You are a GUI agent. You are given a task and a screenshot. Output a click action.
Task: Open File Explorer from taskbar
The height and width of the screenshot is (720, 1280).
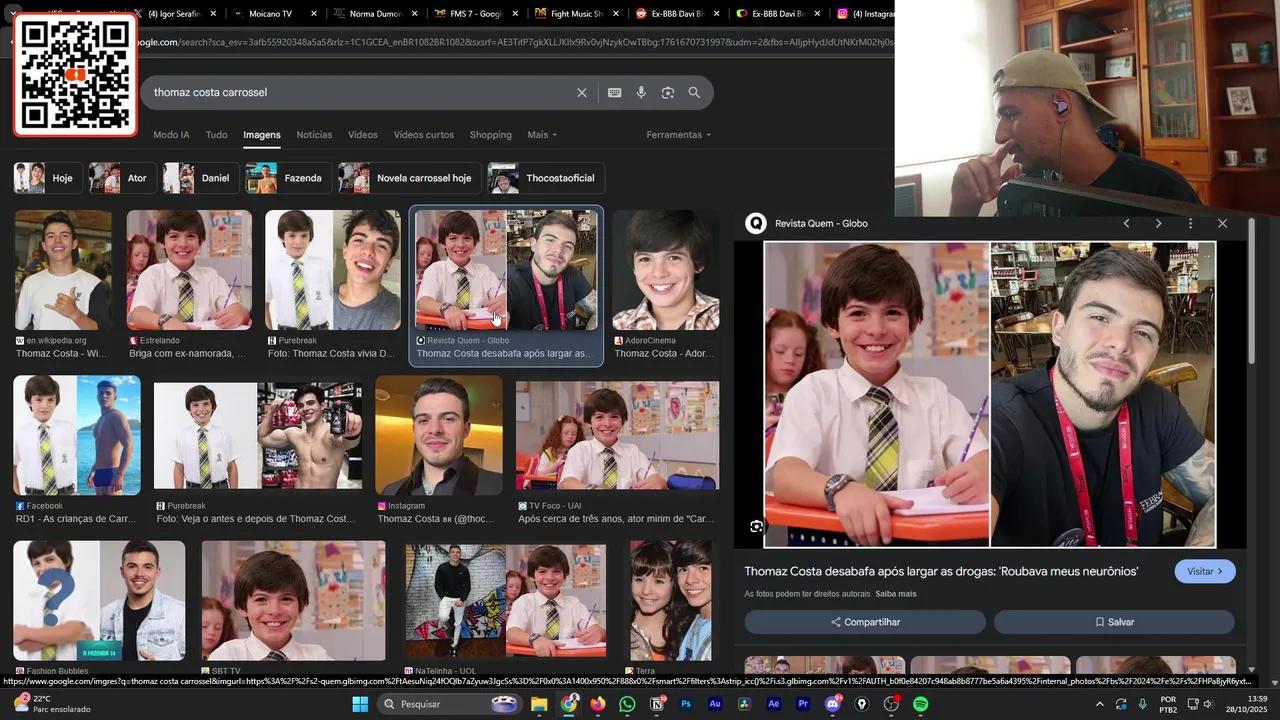(540, 704)
